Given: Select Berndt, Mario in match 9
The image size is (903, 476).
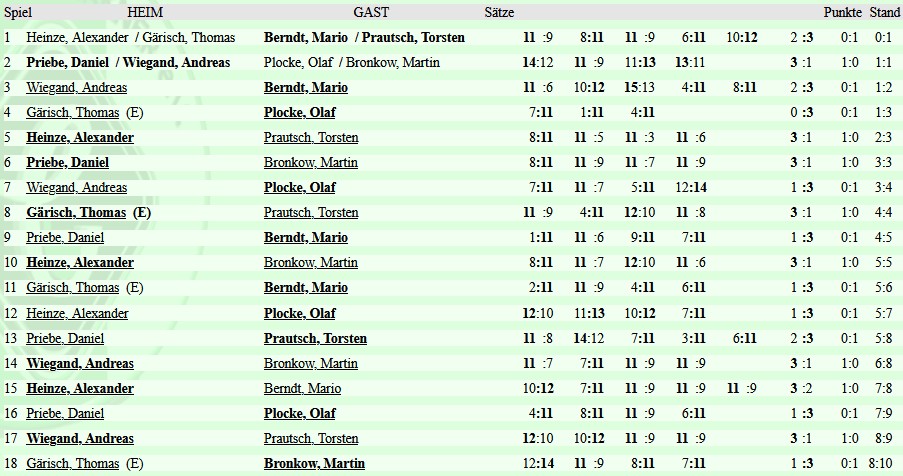Looking at the screenshot, I should click(306, 237).
